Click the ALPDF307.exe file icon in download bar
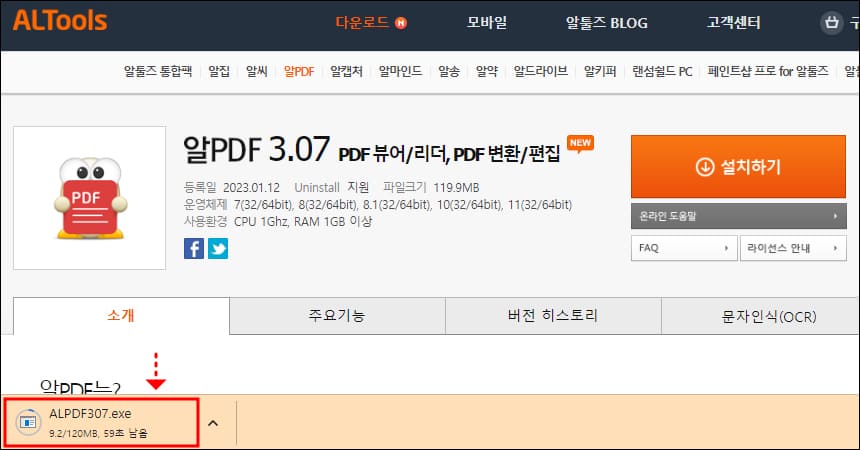 (x=28, y=422)
